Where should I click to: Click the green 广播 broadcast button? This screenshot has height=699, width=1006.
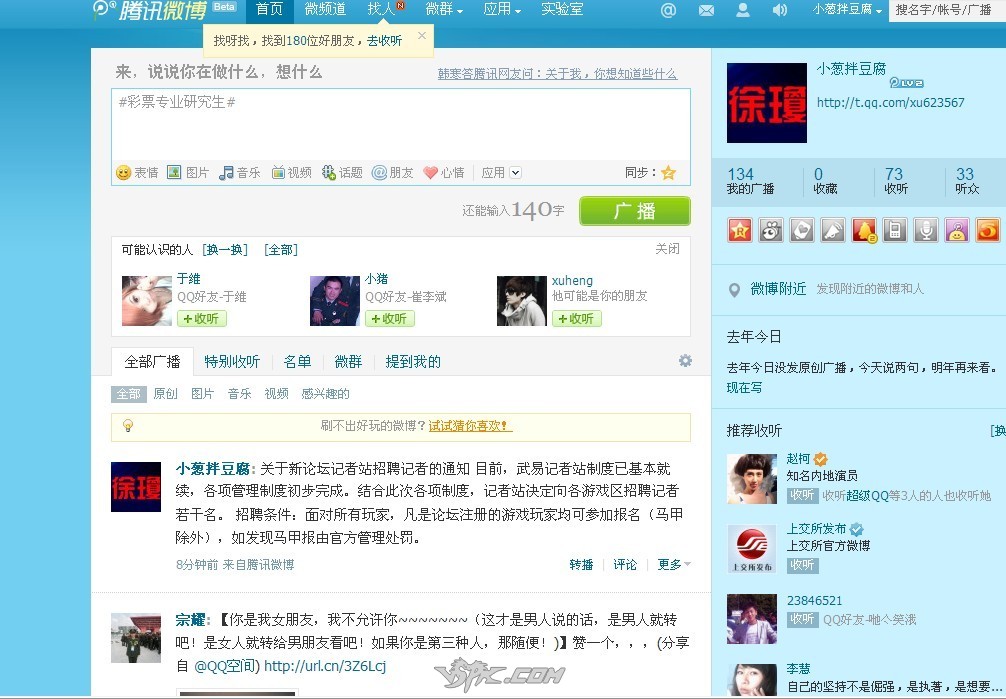pos(635,211)
